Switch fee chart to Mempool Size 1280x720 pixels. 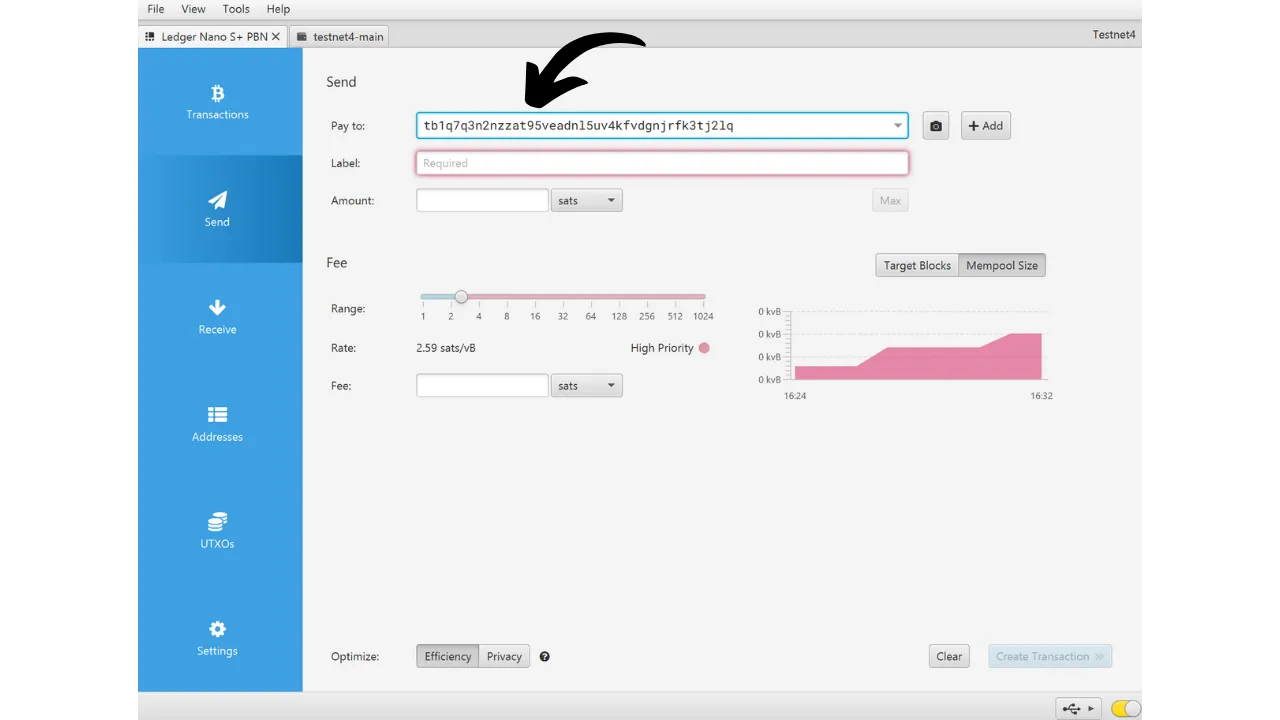(x=1002, y=266)
